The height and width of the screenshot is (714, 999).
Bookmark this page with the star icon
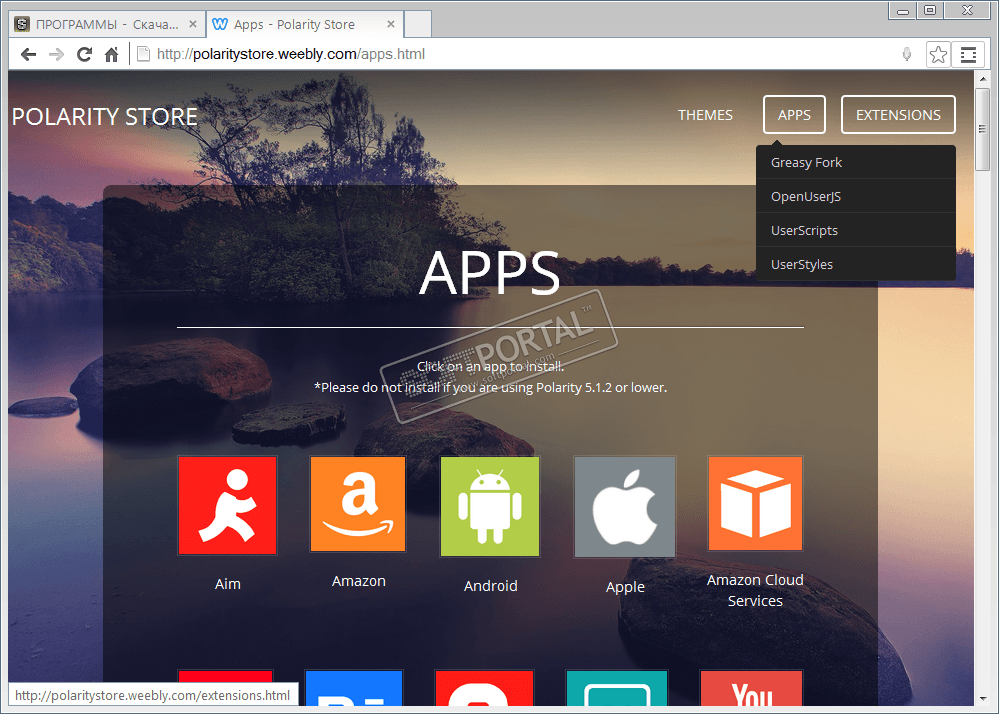tap(938, 55)
